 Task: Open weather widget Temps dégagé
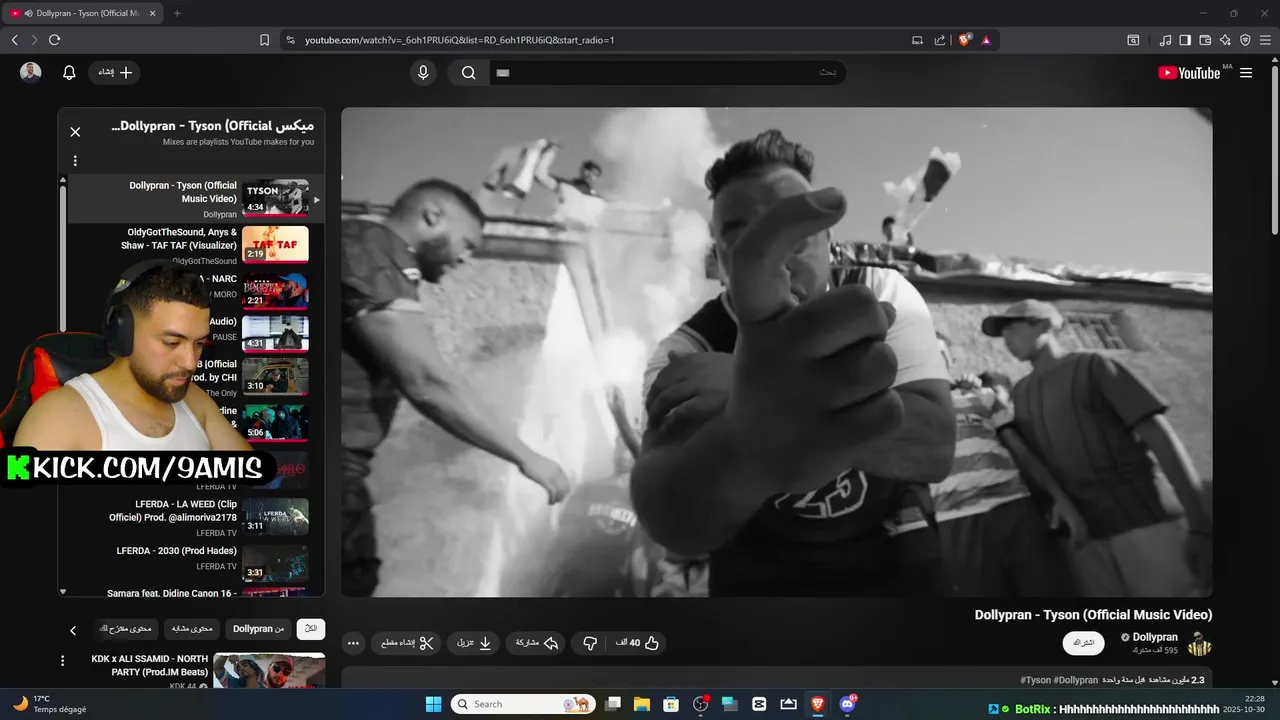click(x=49, y=704)
